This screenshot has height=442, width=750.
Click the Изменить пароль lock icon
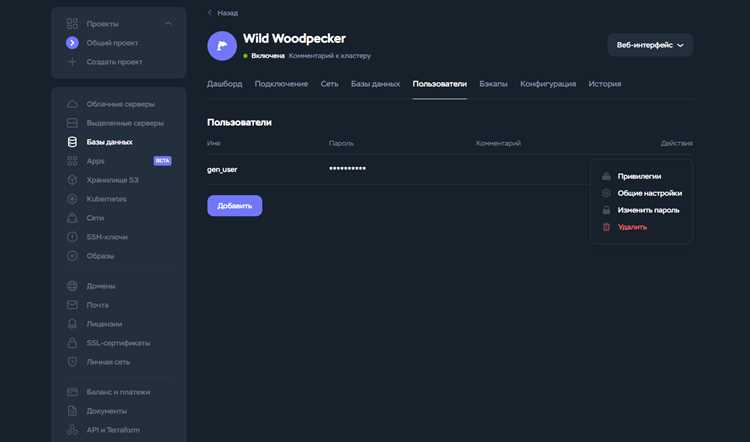[606, 210]
